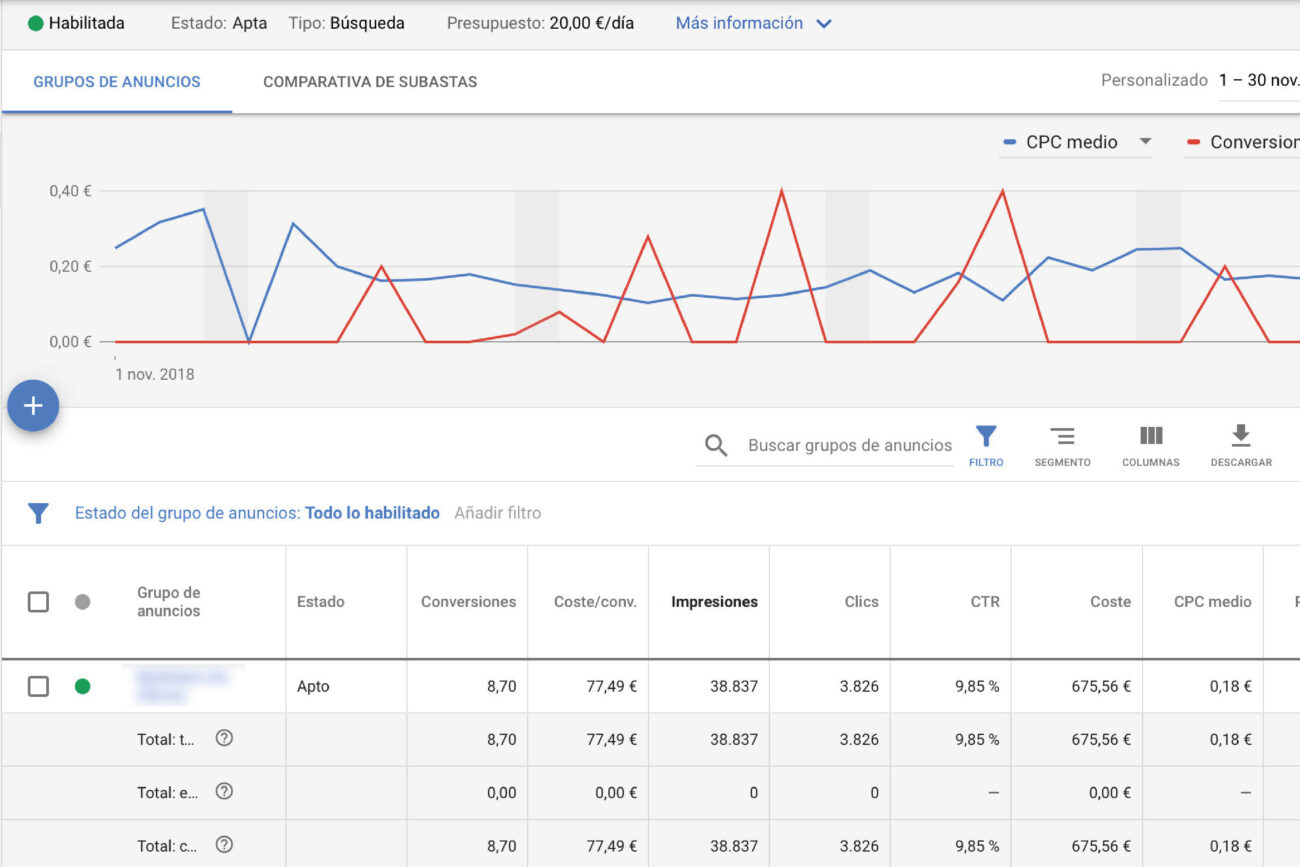Open the CPC medio metric dropdown
The image size is (1300, 867).
tap(1144, 141)
